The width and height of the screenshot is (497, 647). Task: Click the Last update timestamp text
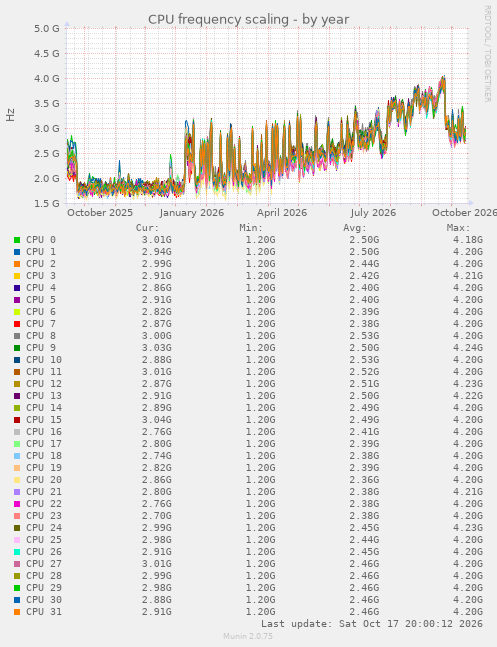coord(372,623)
